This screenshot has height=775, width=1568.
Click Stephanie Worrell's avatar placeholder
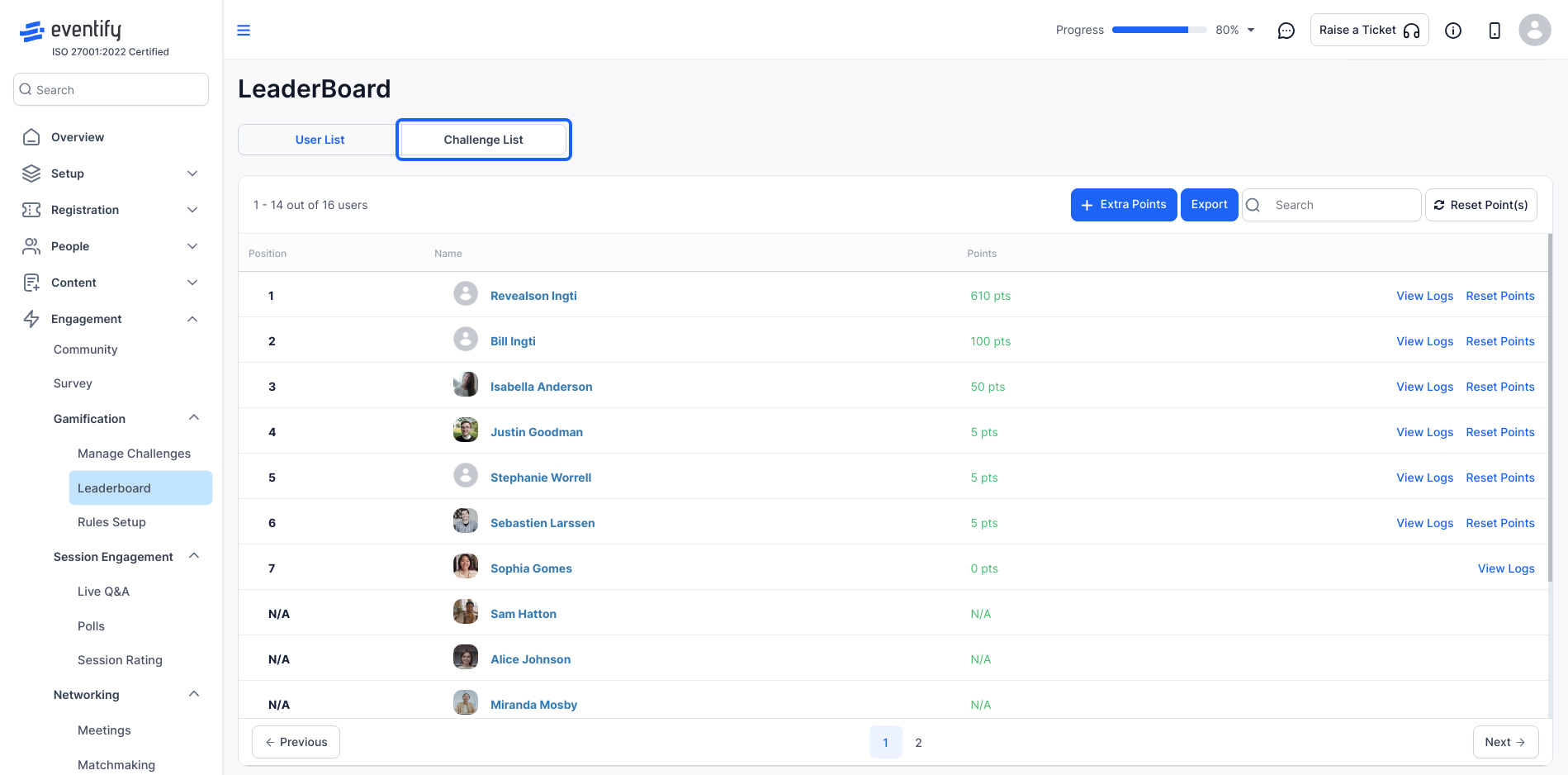466,475
